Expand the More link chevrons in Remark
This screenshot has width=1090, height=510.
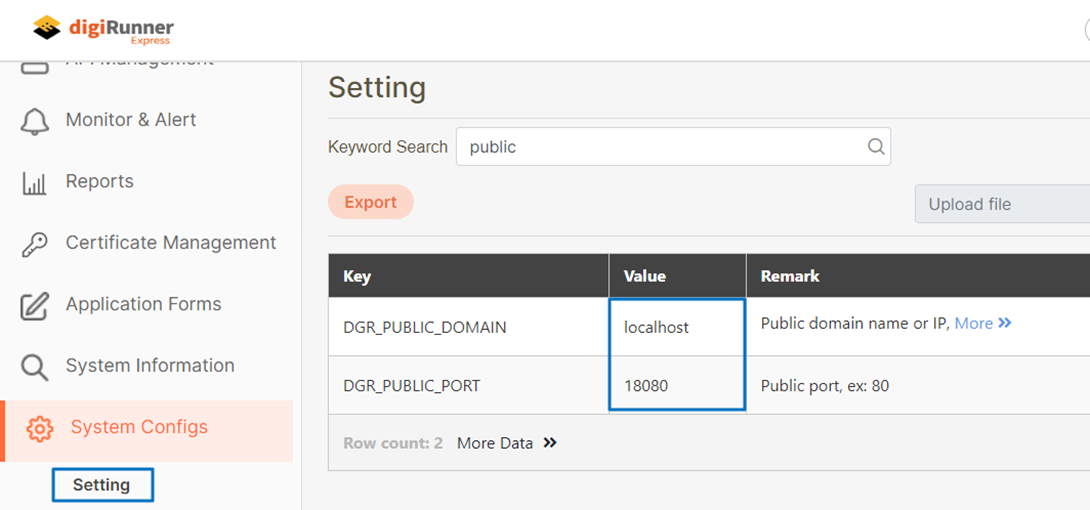pyautogui.click(x=1005, y=323)
